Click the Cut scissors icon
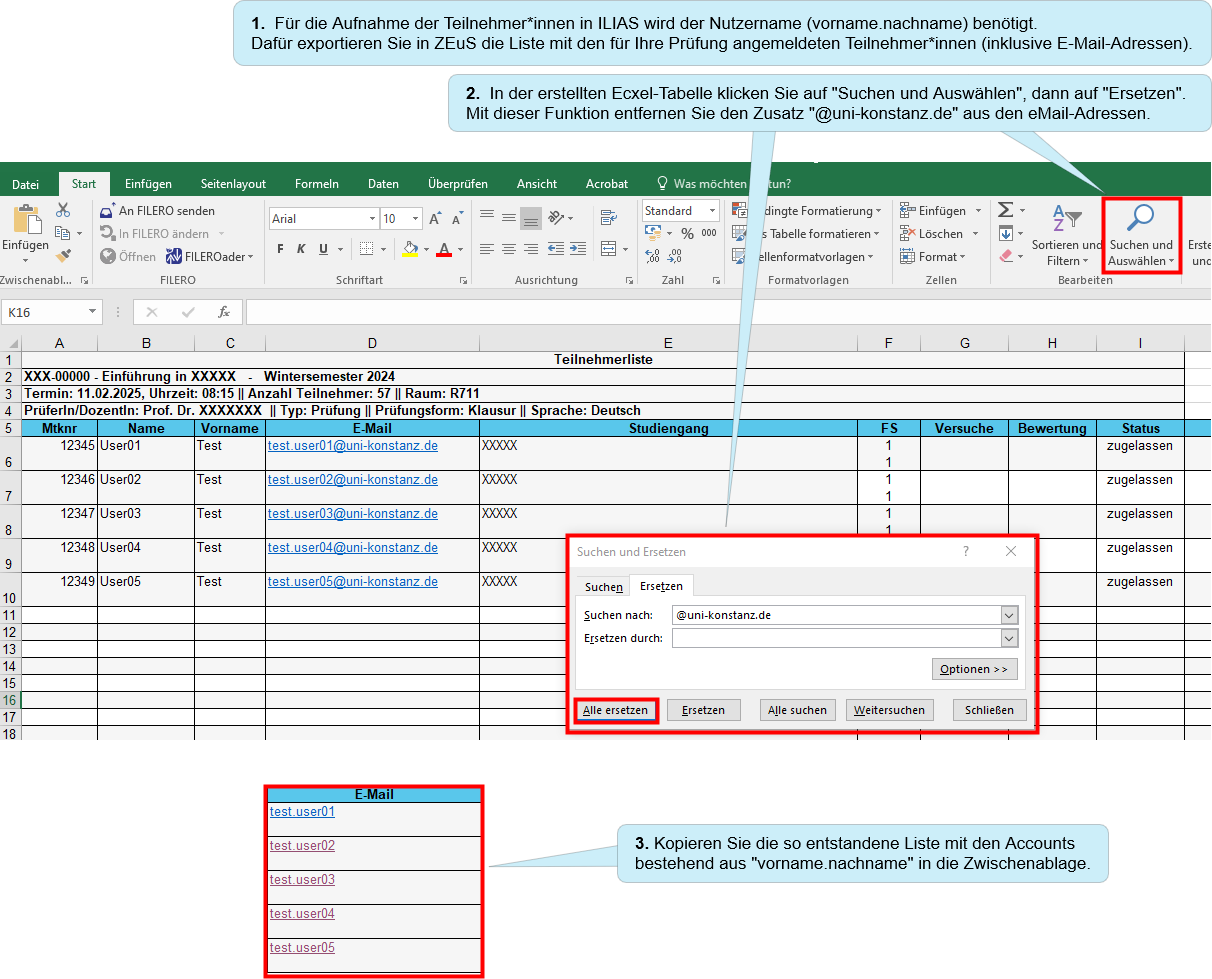 (x=63, y=210)
